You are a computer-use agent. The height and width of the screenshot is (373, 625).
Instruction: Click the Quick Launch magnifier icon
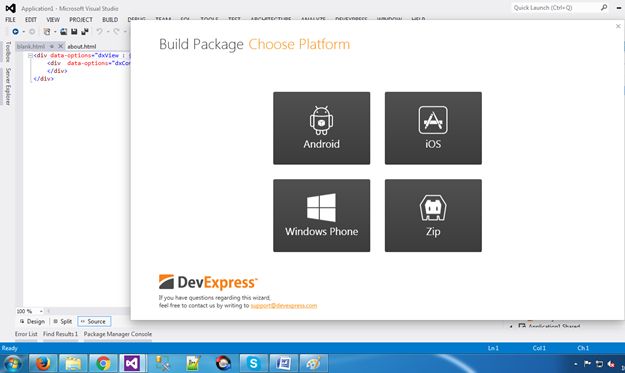point(604,8)
